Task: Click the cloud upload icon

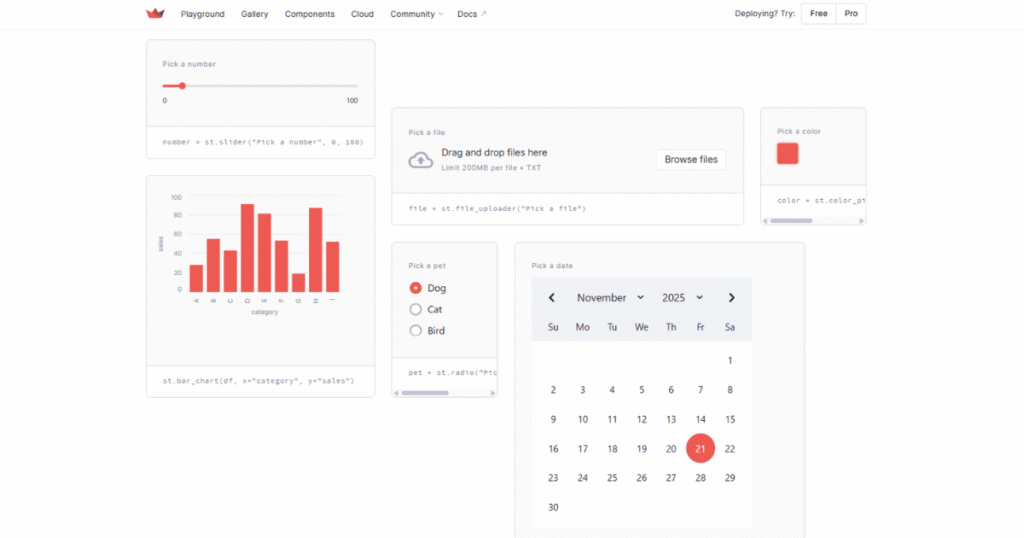Action: pyautogui.click(x=421, y=160)
